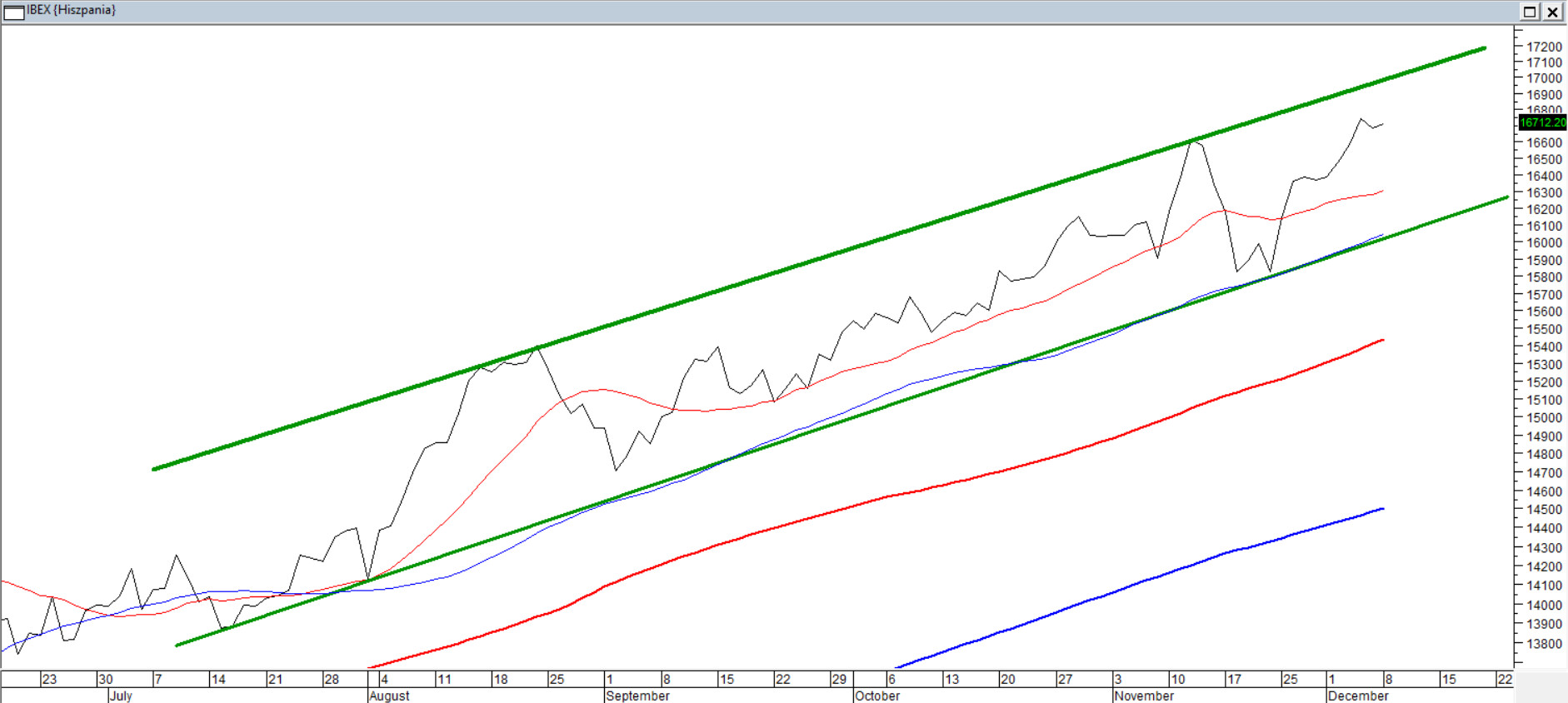The image size is (1568, 703).
Task: Select the current price label 16712.20
Action: (x=1542, y=122)
